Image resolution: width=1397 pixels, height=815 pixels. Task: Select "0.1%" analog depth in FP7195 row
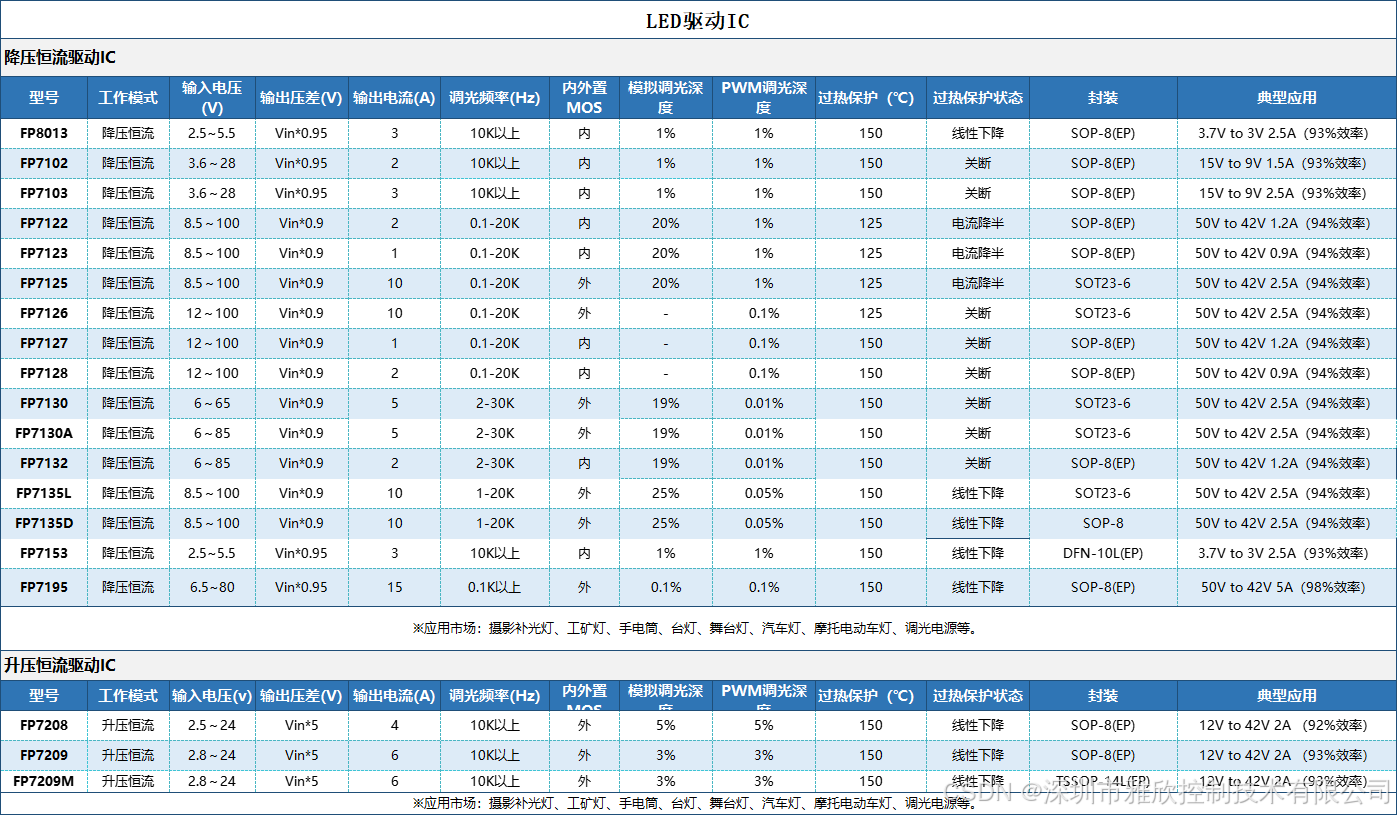pos(666,587)
